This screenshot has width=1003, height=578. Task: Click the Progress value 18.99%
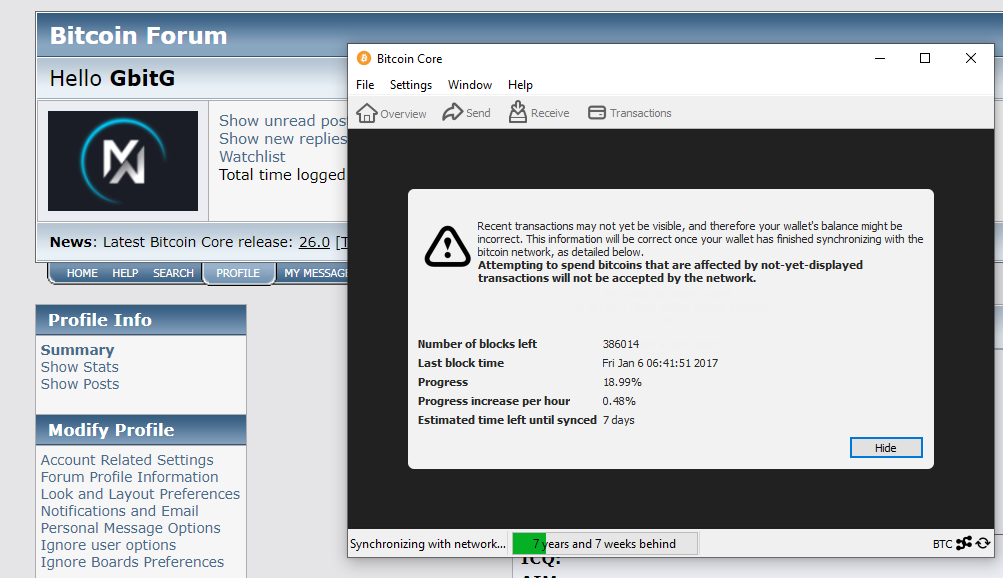622,382
